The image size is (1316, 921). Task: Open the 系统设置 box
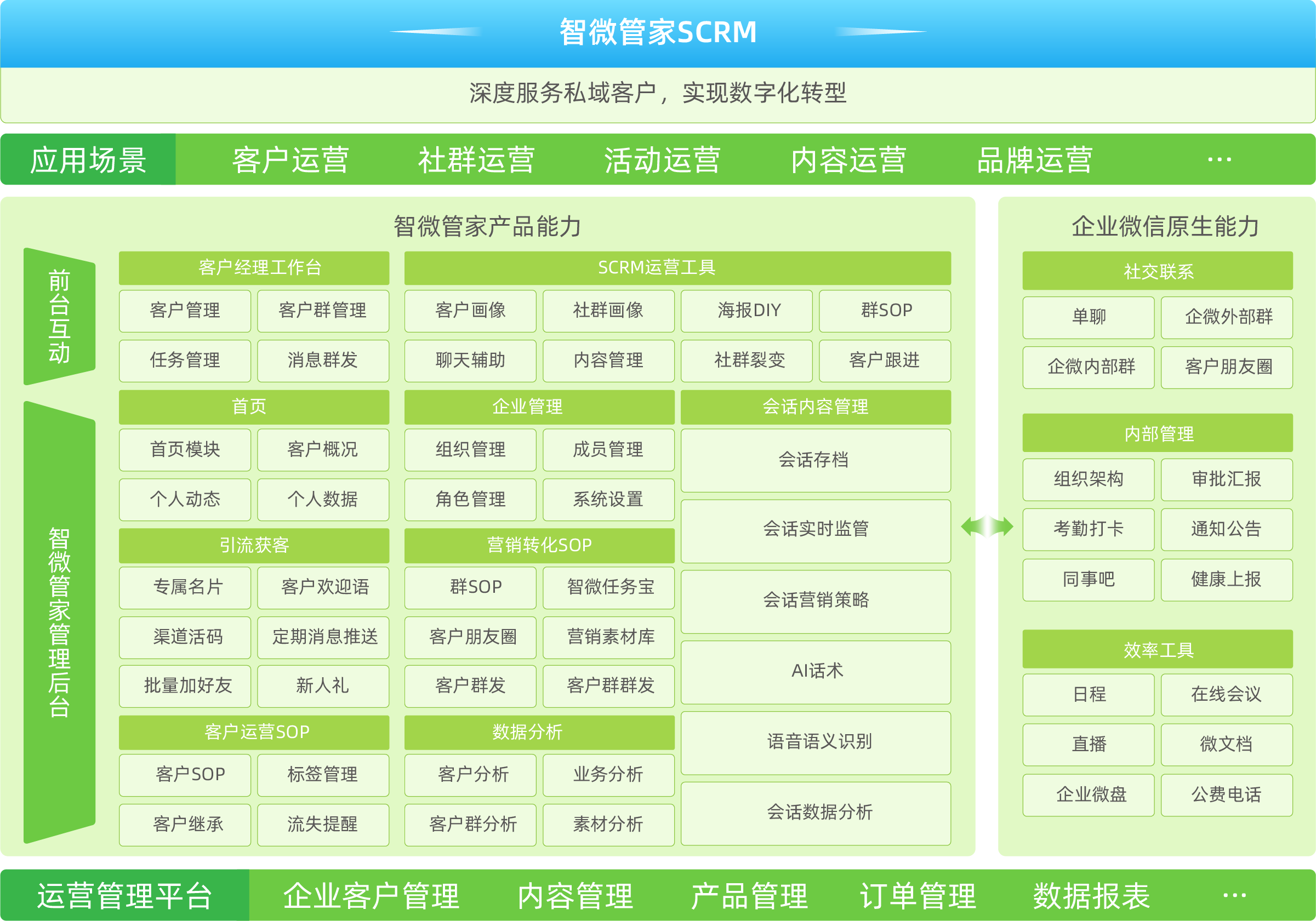609,500
